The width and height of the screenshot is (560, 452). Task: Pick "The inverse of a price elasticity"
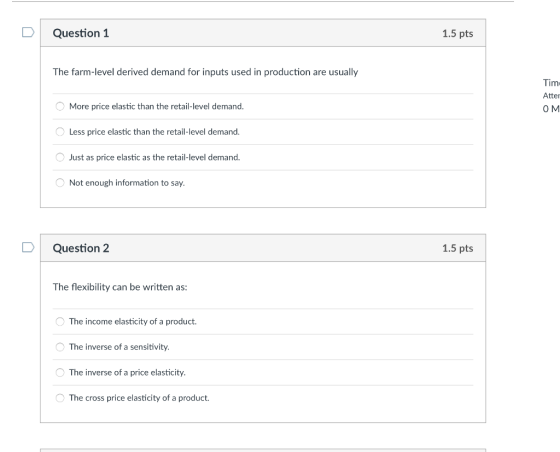pyautogui.click(x=60, y=372)
